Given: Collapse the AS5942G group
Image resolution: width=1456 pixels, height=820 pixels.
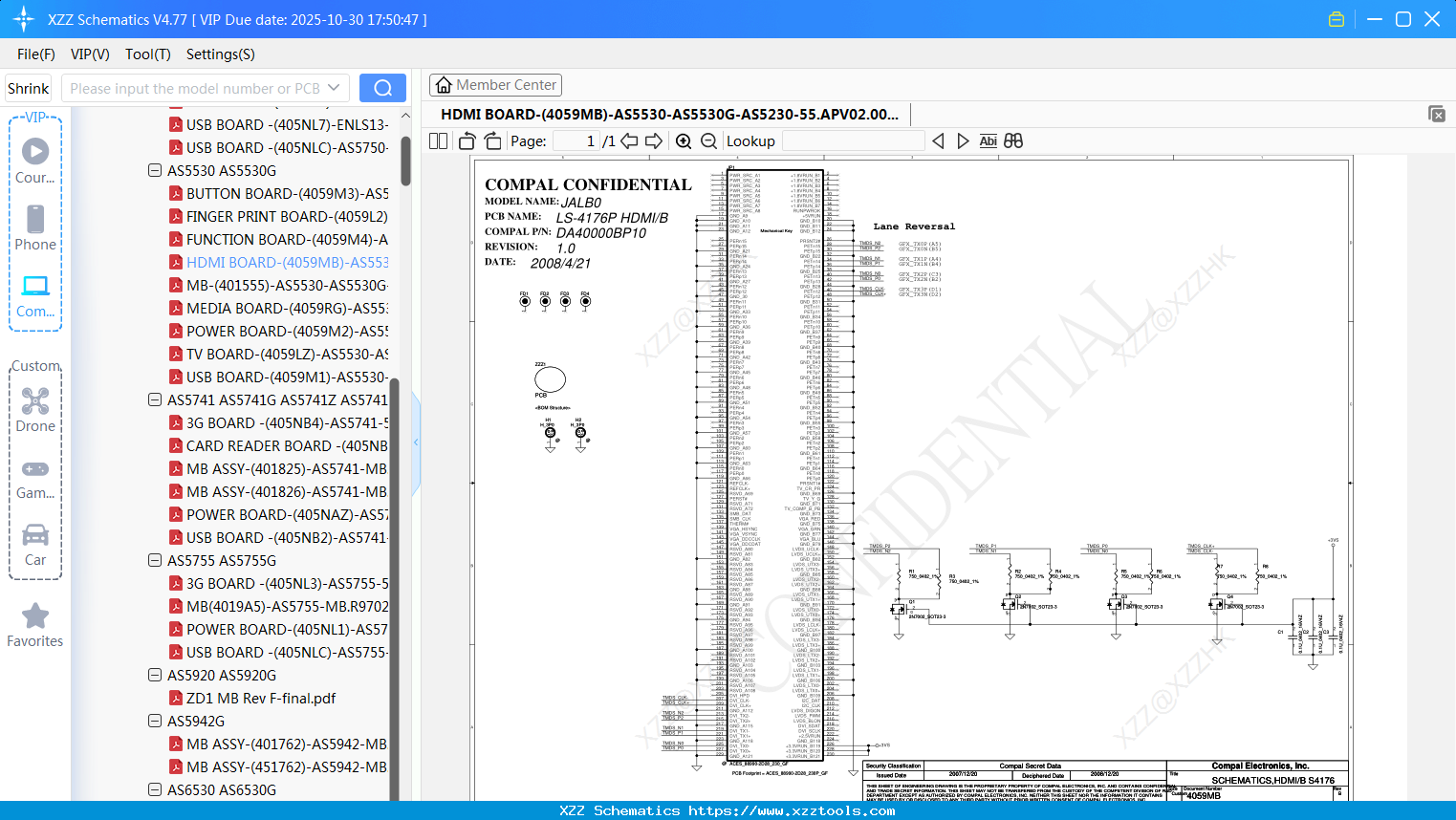Looking at the screenshot, I should click(x=155, y=721).
